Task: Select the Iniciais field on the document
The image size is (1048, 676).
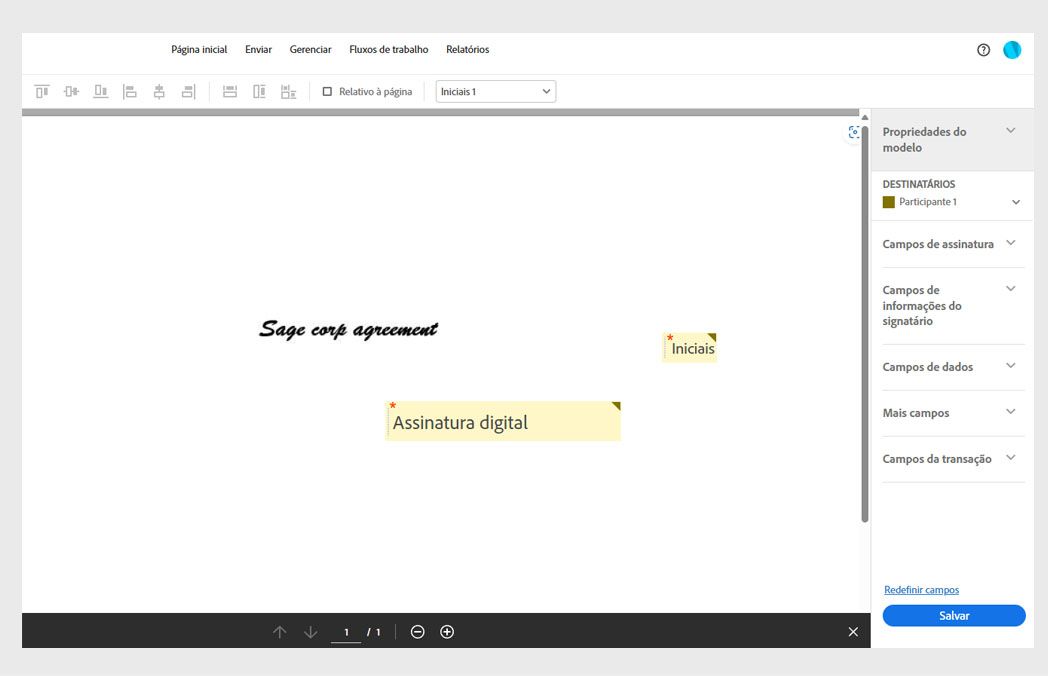Action: click(690, 348)
